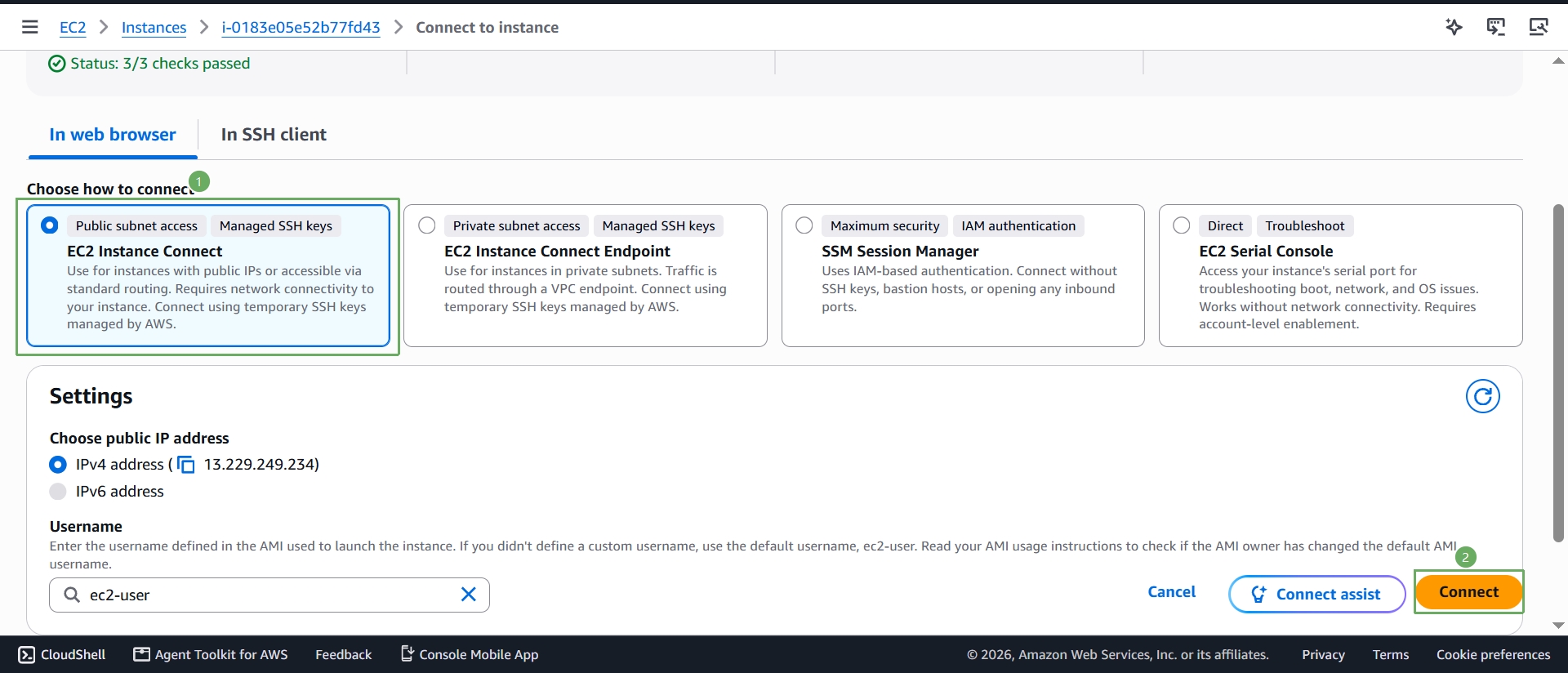Screen dimensions: 1568x673
Task: Click the screen search icon in header
Action: point(1539,27)
